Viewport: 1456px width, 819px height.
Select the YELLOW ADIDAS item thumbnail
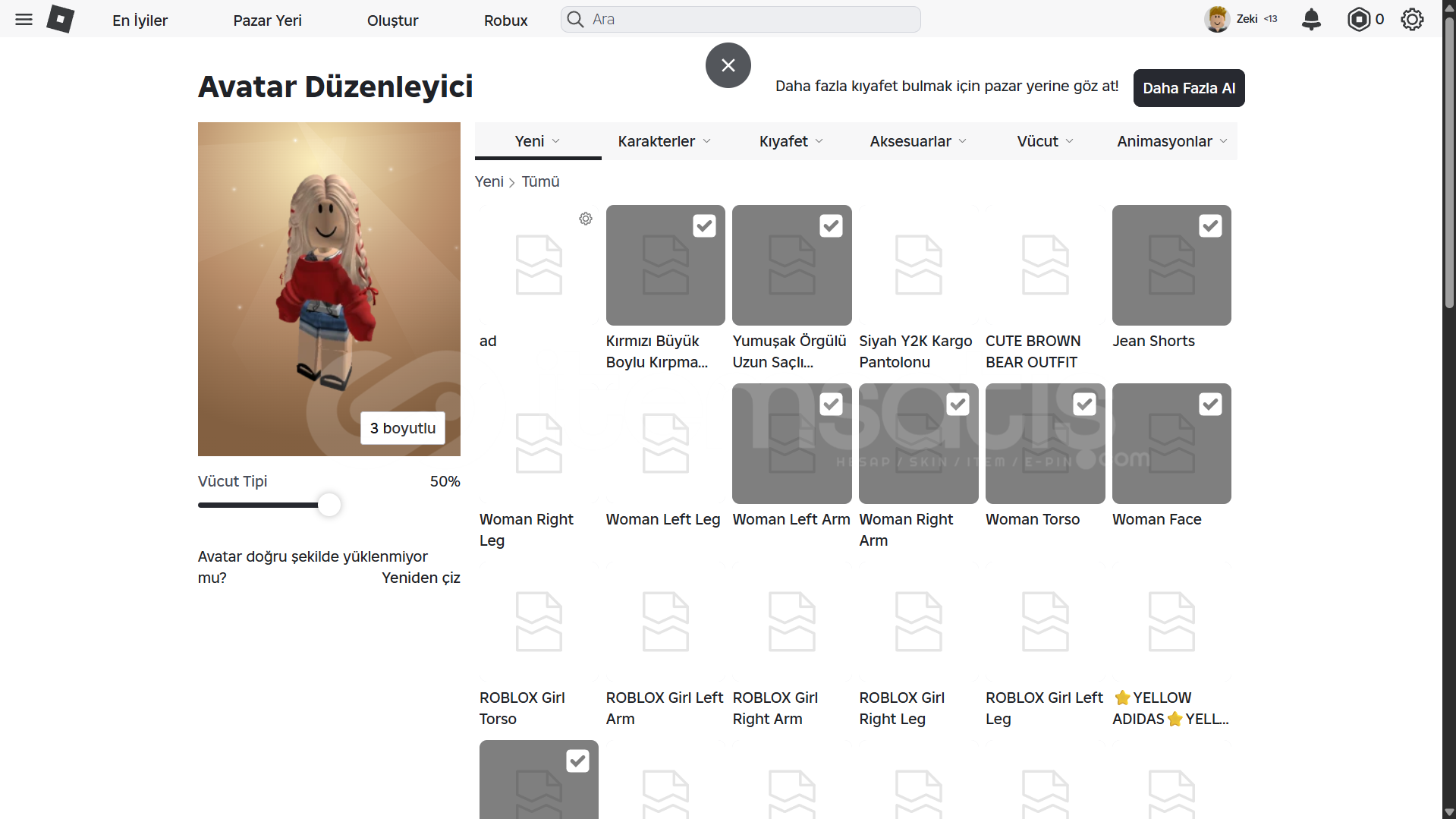(1171, 622)
